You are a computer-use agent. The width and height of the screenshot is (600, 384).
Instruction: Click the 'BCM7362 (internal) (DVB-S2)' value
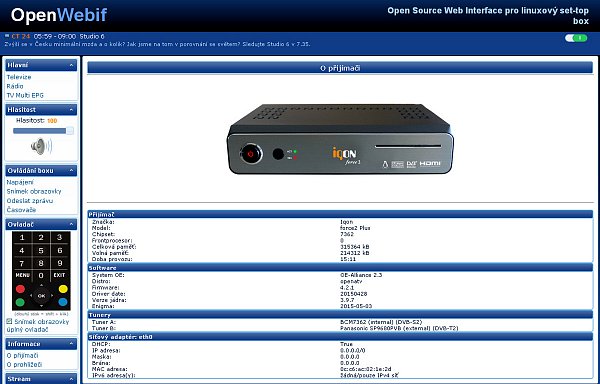(381, 322)
